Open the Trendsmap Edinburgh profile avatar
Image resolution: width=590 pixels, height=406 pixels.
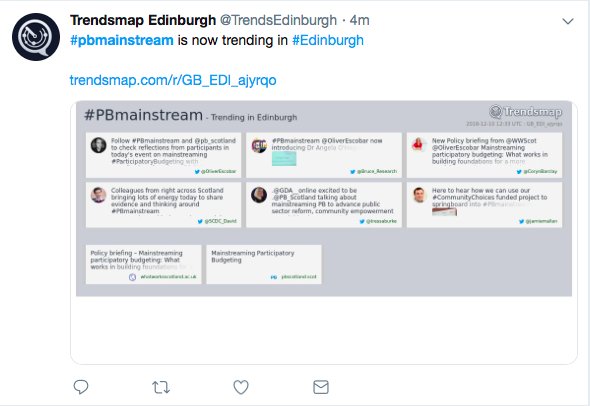click(36, 37)
